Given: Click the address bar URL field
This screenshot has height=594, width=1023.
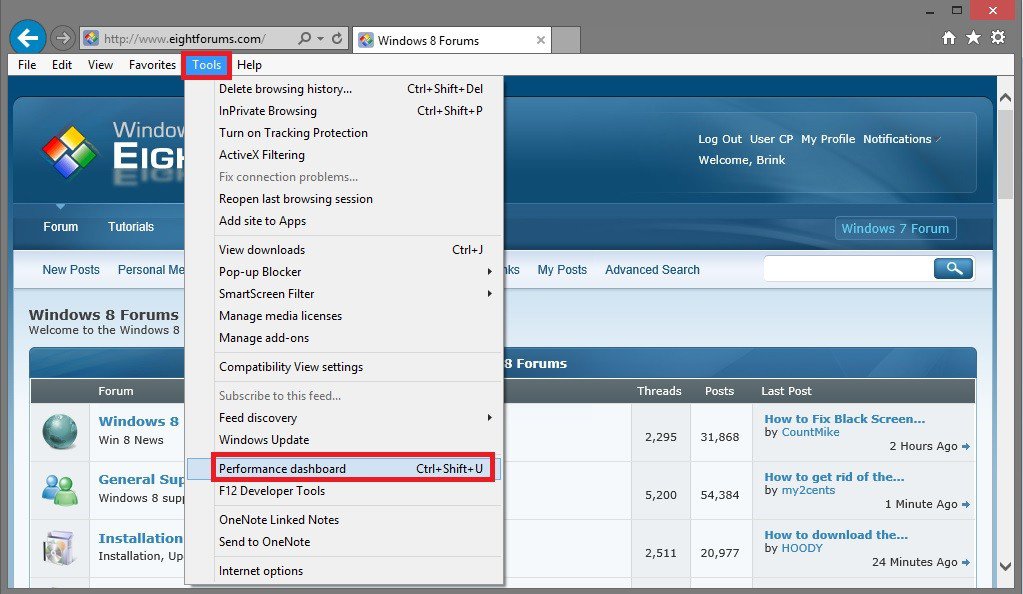Looking at the screenshot, I should [x=198, y=39].
